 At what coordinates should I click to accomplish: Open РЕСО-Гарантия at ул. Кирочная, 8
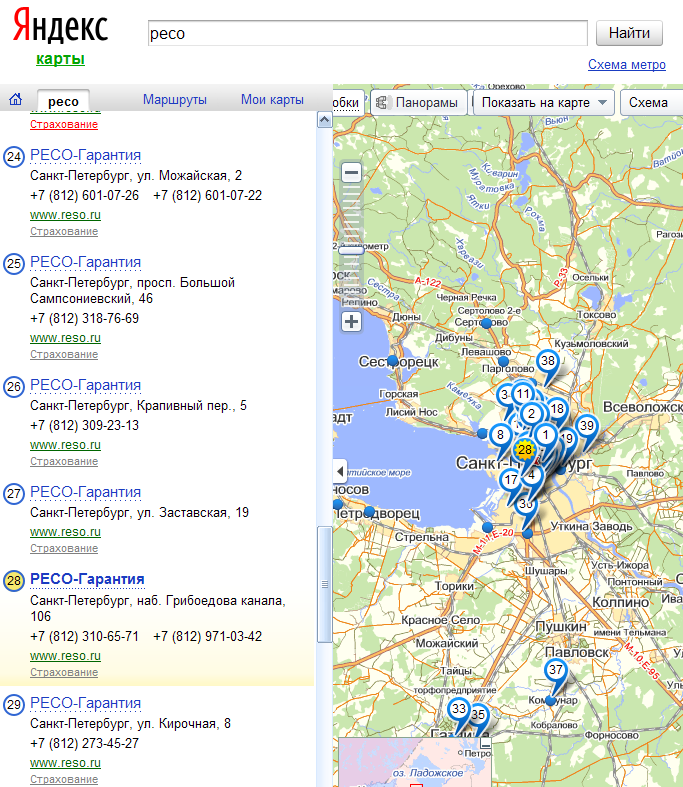85,703
